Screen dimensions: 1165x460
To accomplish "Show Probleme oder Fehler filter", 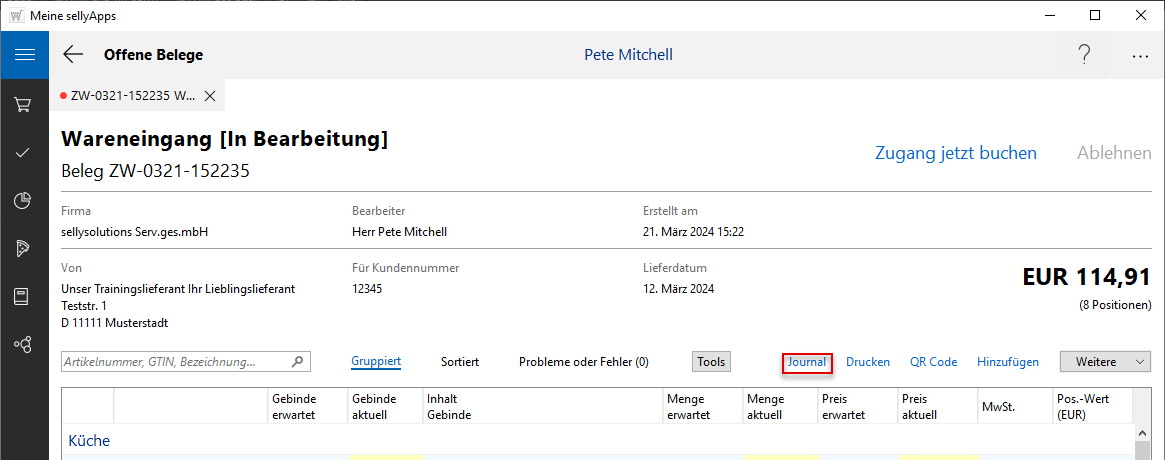I will (583, 362).
